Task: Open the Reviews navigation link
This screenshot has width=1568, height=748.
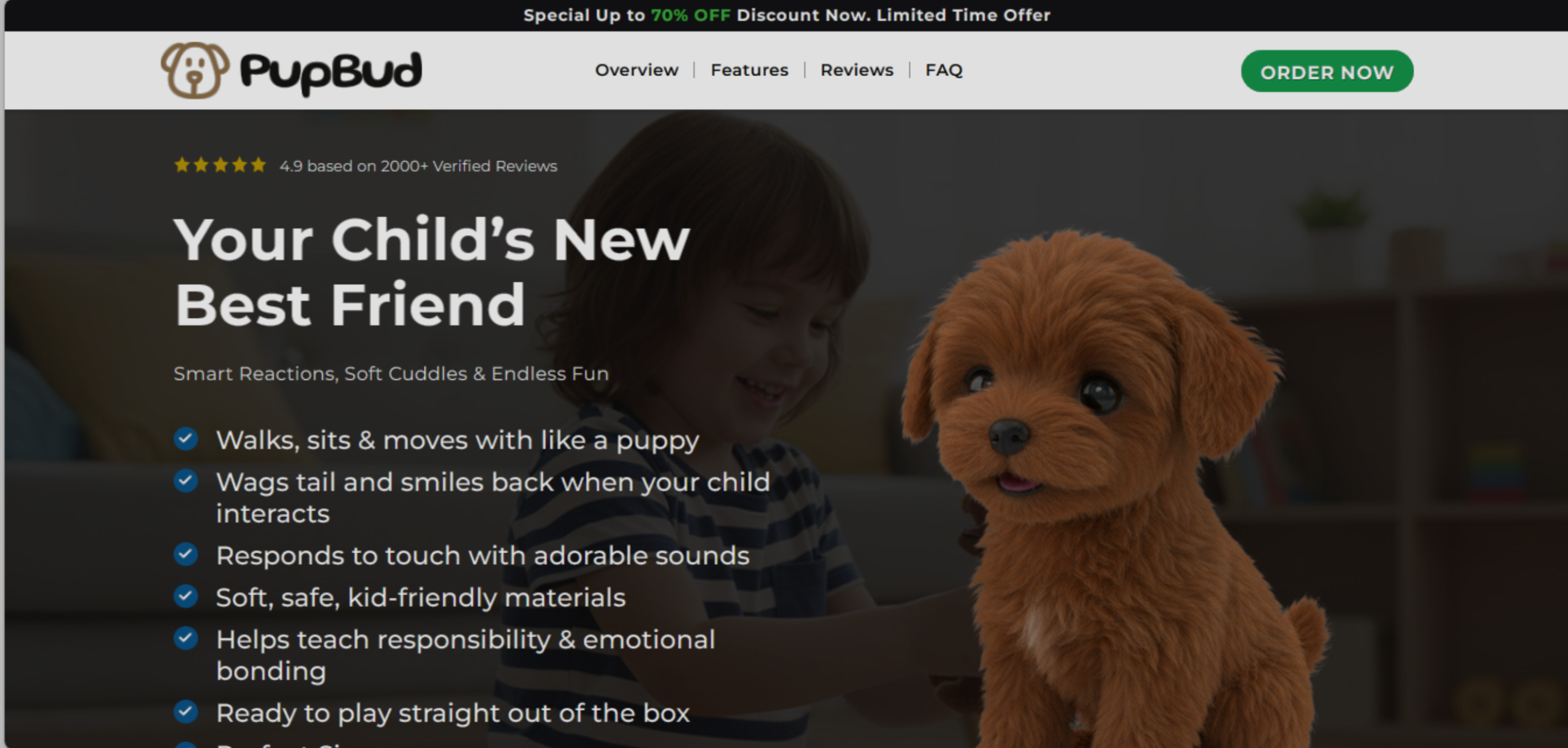Action: (x=857, y=70)
